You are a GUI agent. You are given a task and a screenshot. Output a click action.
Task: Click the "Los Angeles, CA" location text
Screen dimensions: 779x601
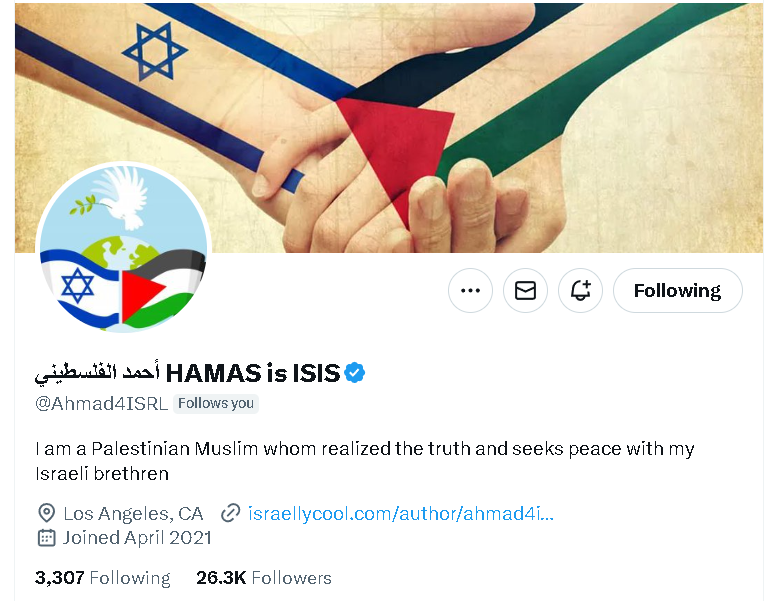point(133,514)
